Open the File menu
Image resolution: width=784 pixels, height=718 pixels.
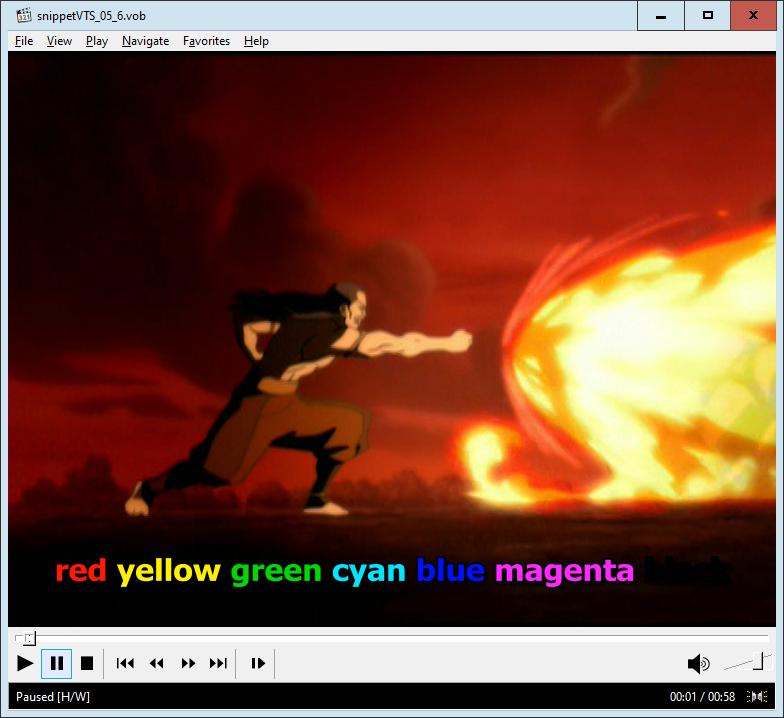pyautogui.click(x=24, y=41)
